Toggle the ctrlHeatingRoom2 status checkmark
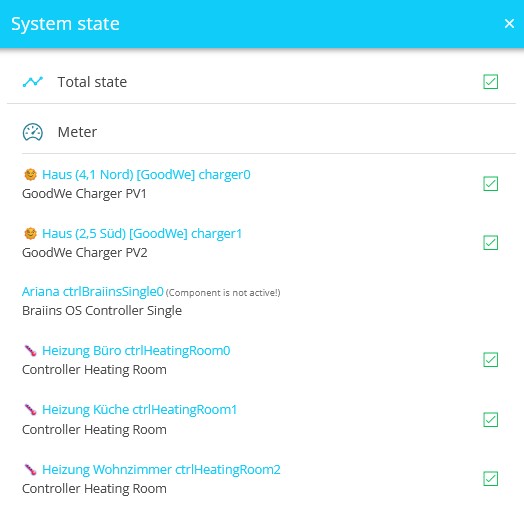The height and width of the screenshot is (510, 524). (491, 479)
